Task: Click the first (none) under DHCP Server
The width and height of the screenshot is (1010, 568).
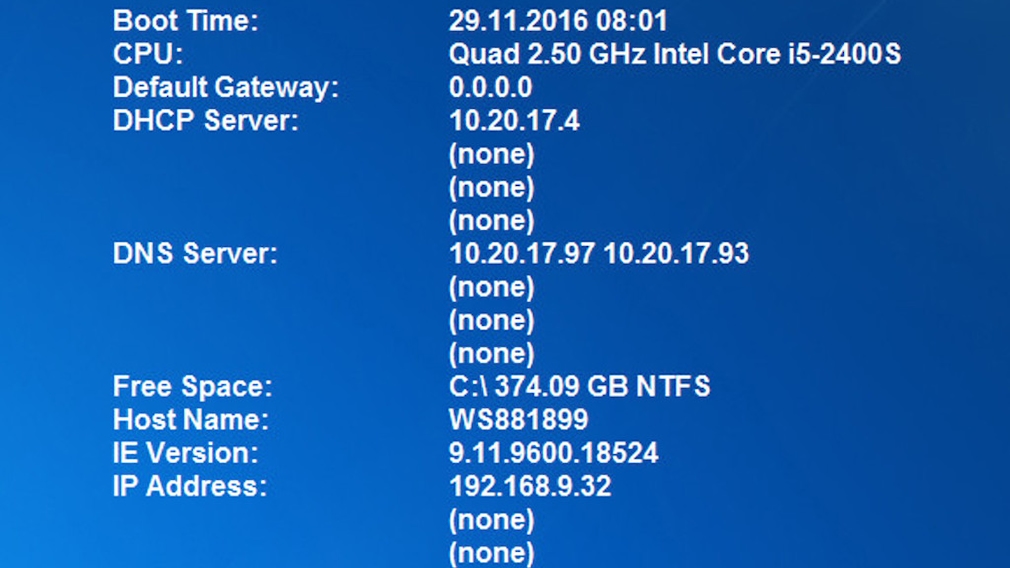Action: 491,155
